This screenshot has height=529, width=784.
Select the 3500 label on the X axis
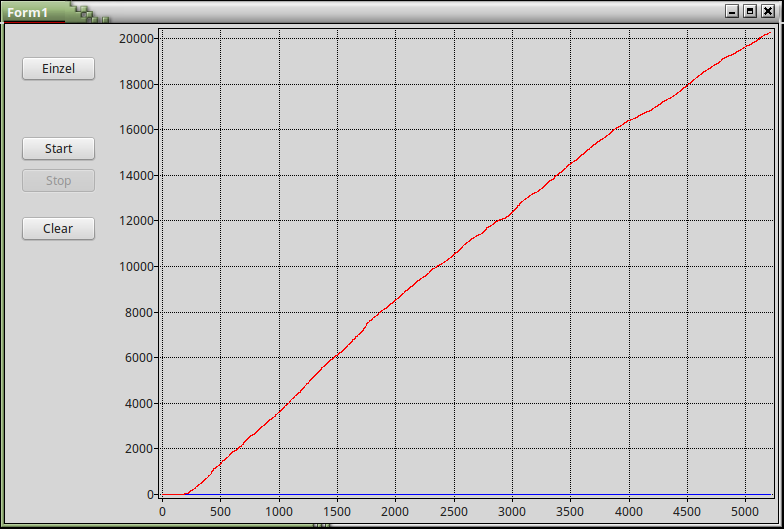(571, 511)
